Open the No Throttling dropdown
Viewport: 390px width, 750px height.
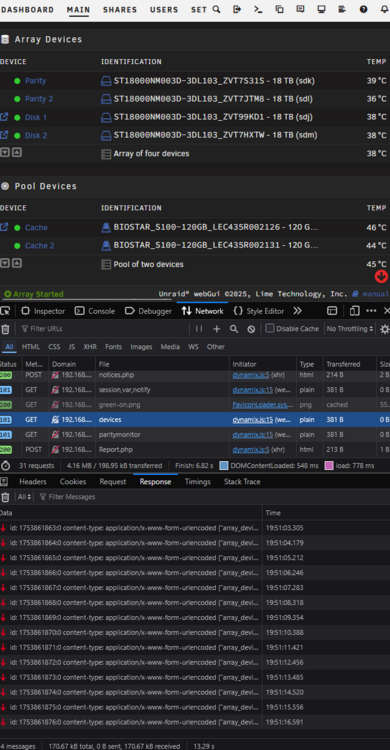[349, 329]
